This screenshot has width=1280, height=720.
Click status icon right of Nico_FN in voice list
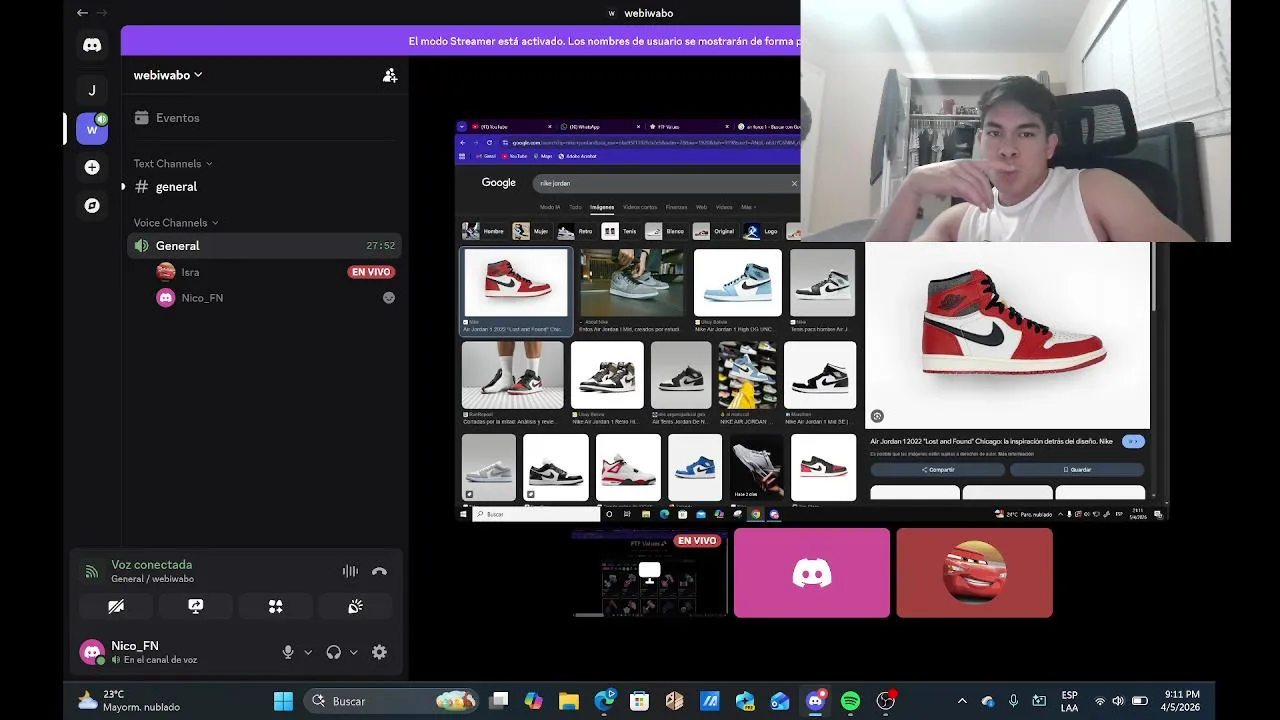pos(389,298)
